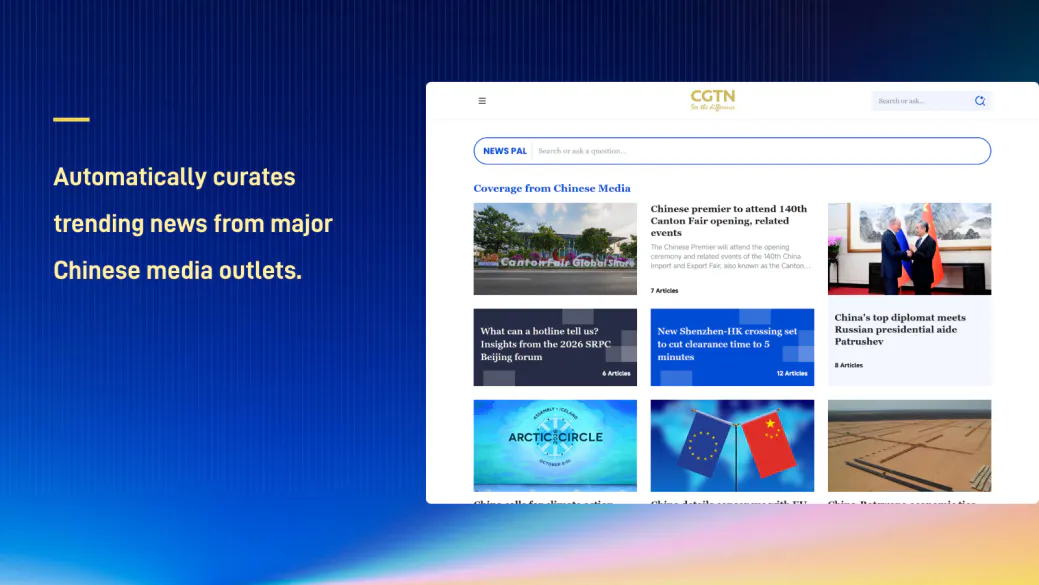Open the 'New Shenzhen-HK crossing' card
1039x585 pixels.
[x=732, y=347]
